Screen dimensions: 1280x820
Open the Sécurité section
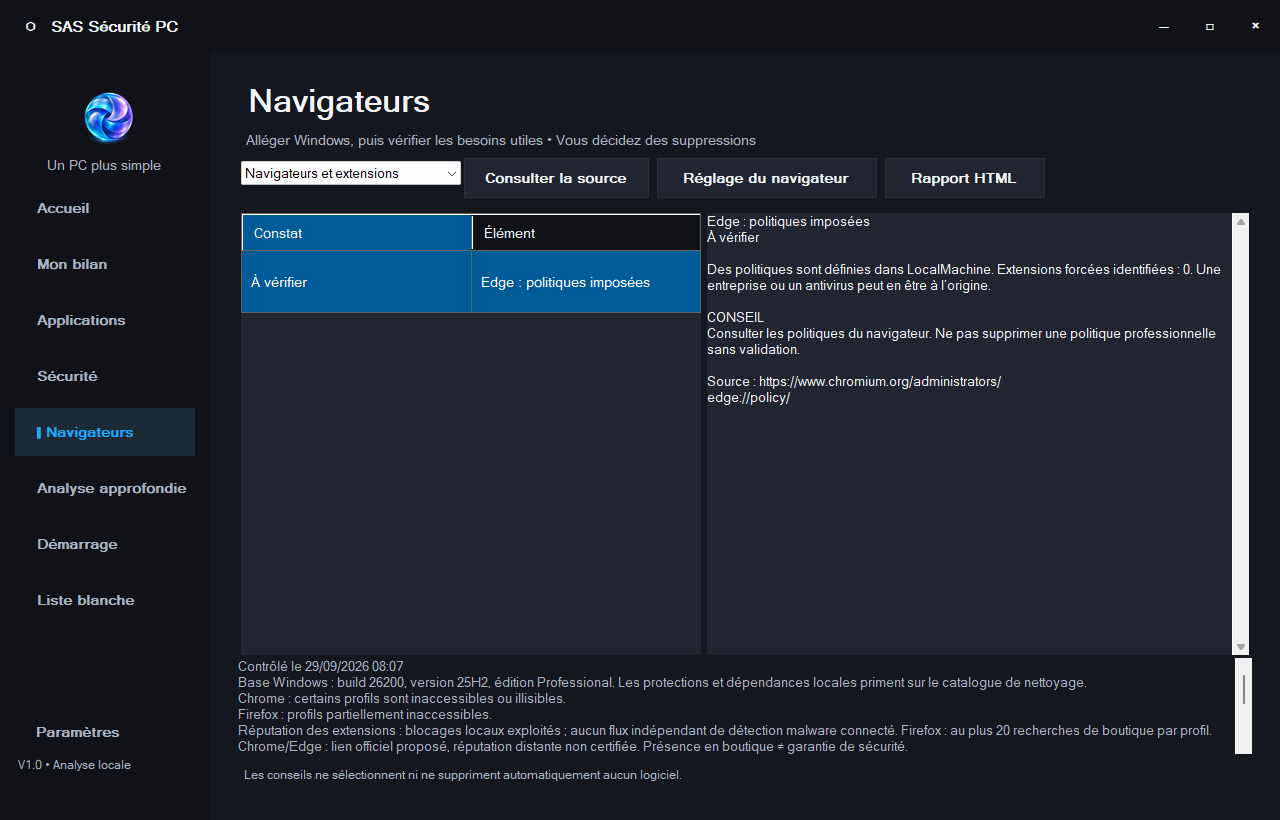(67, 376)
